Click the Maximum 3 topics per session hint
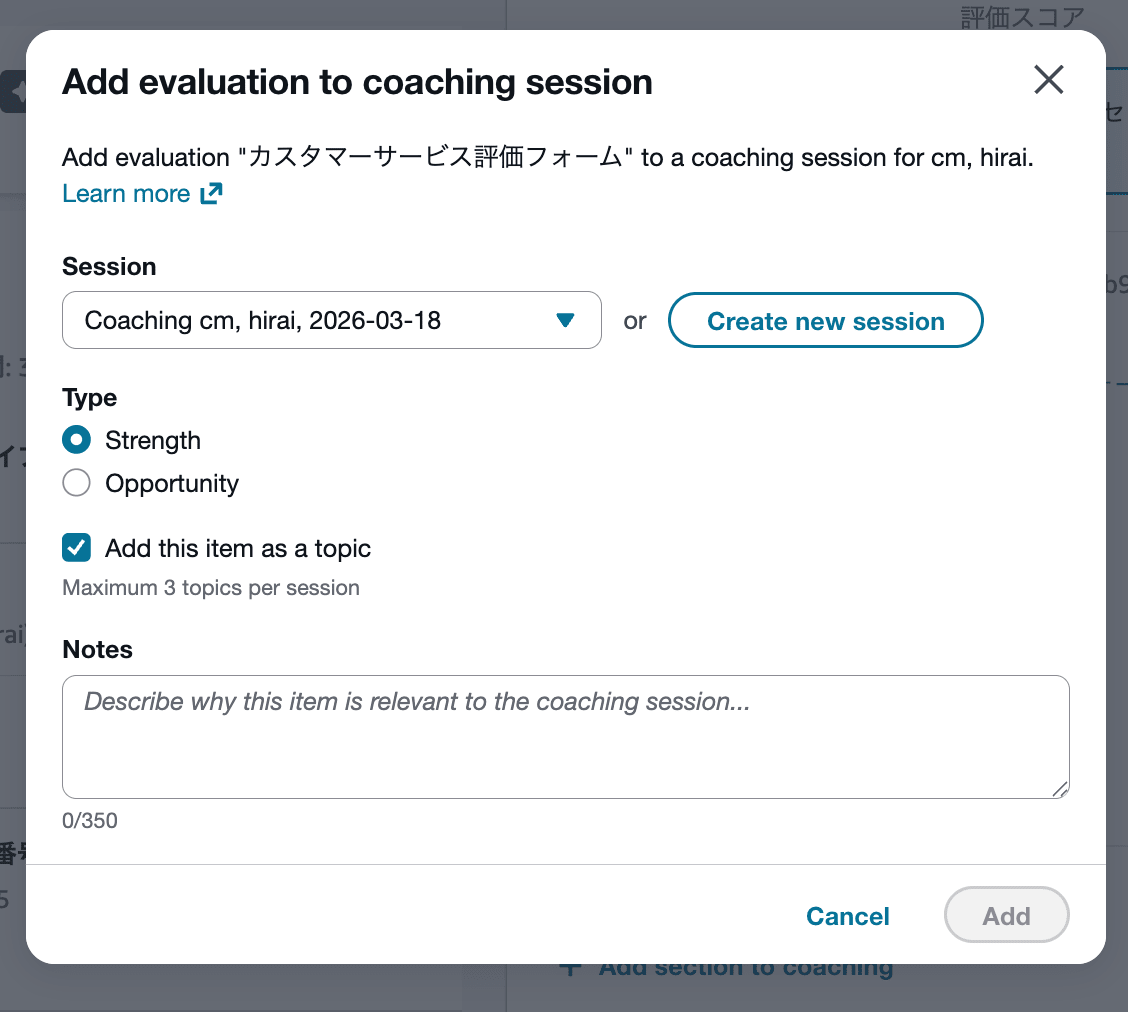This screenshot has height=1012, width=1128. [x=211, y=588]
